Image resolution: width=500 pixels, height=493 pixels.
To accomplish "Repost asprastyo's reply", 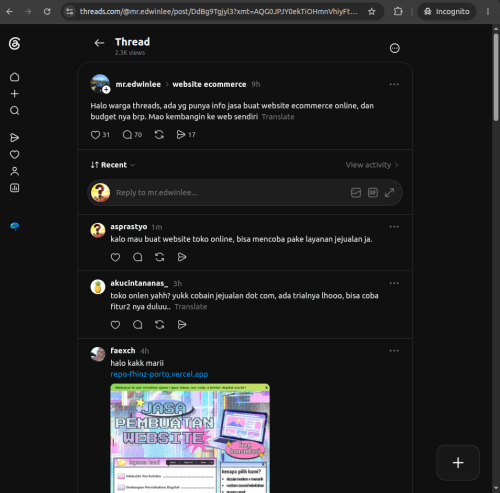I will pyautogui.click(x=159, y=257).
